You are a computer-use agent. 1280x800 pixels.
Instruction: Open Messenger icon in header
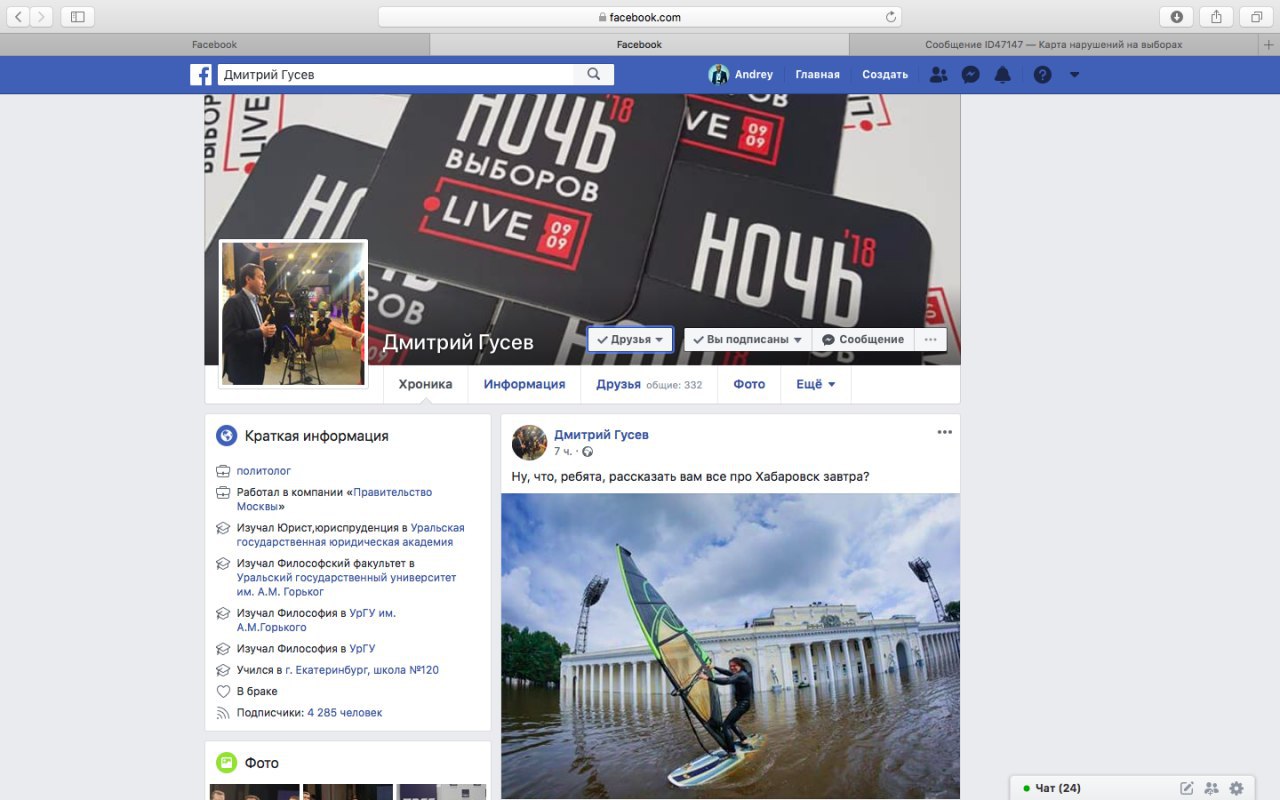[970, 74]
